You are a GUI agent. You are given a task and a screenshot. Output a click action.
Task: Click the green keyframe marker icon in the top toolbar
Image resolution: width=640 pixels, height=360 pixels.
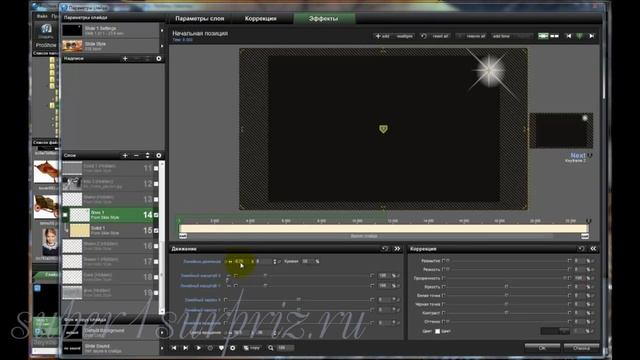580,36
